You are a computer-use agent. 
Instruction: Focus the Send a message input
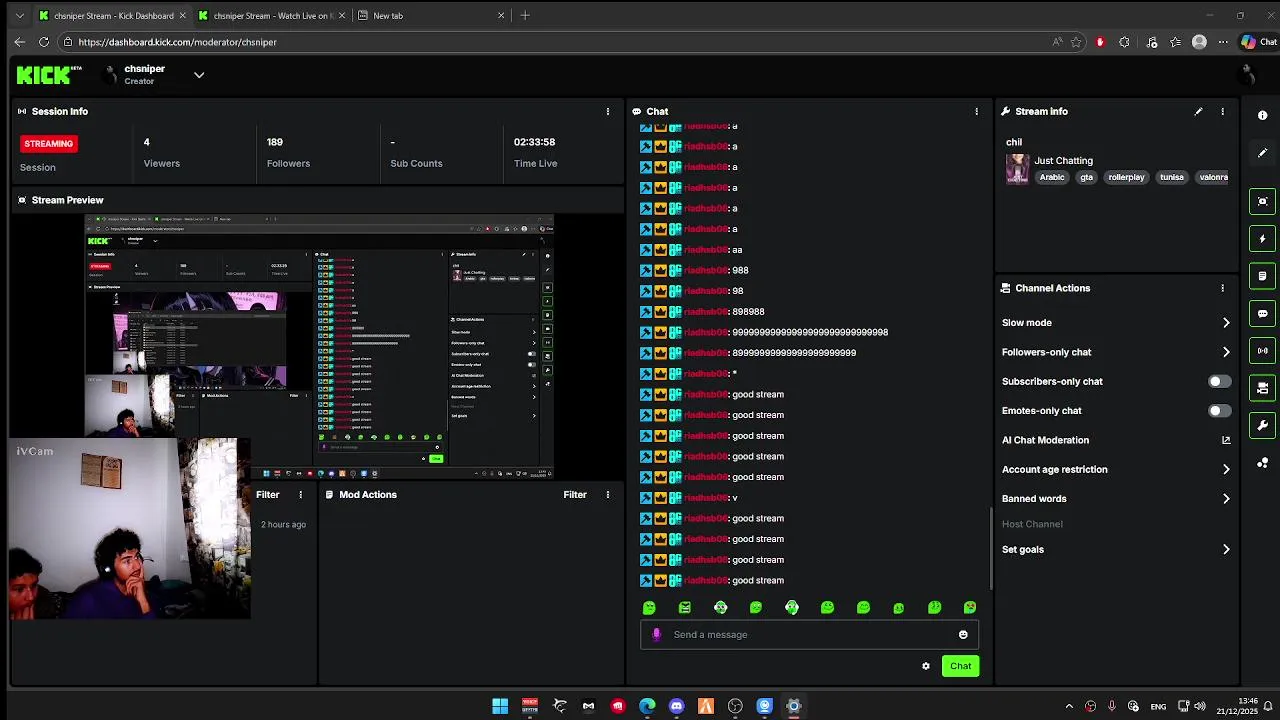(808, 634)
